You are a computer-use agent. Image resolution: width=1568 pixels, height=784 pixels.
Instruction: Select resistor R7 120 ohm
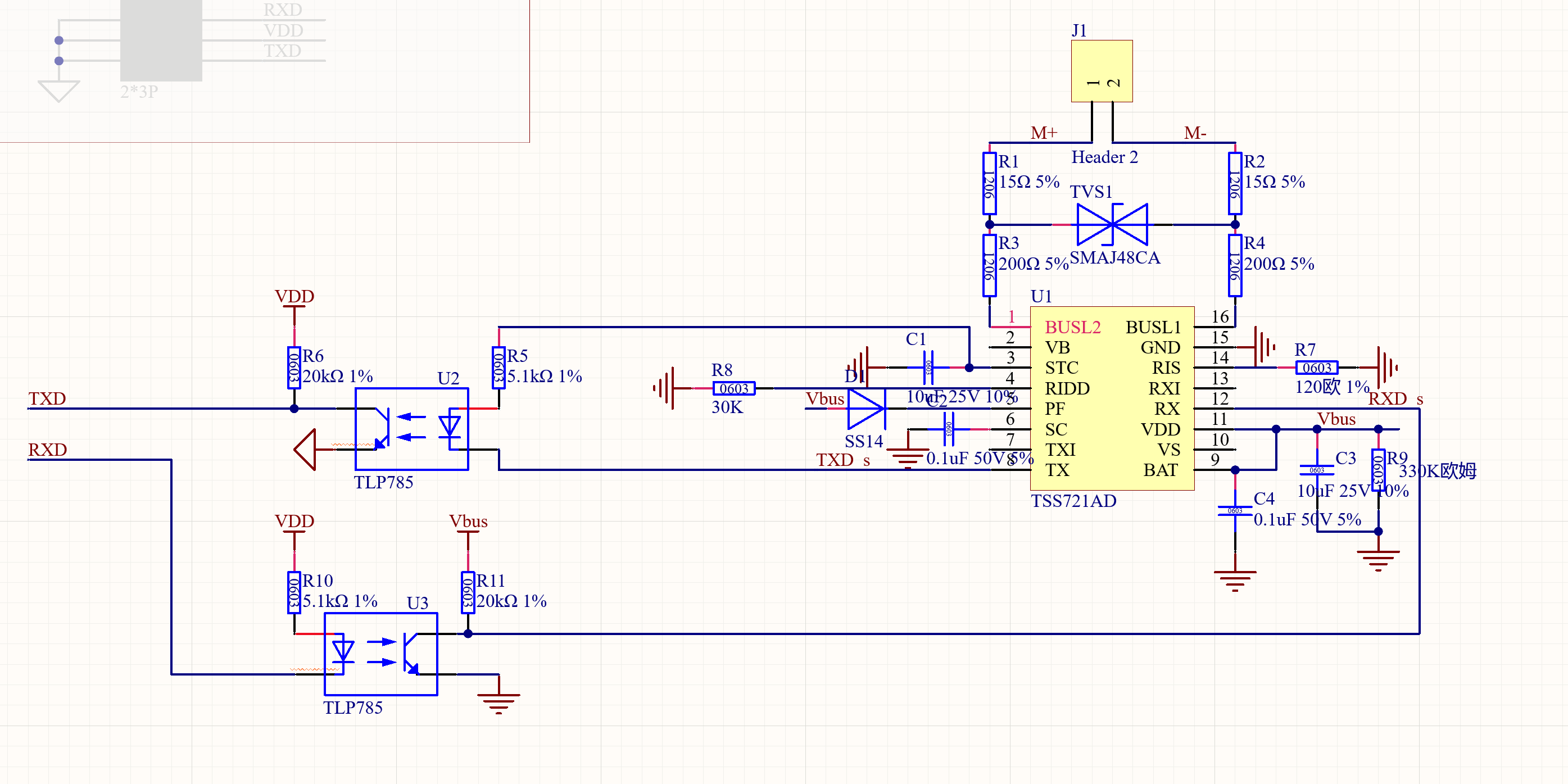[1317, 368]
